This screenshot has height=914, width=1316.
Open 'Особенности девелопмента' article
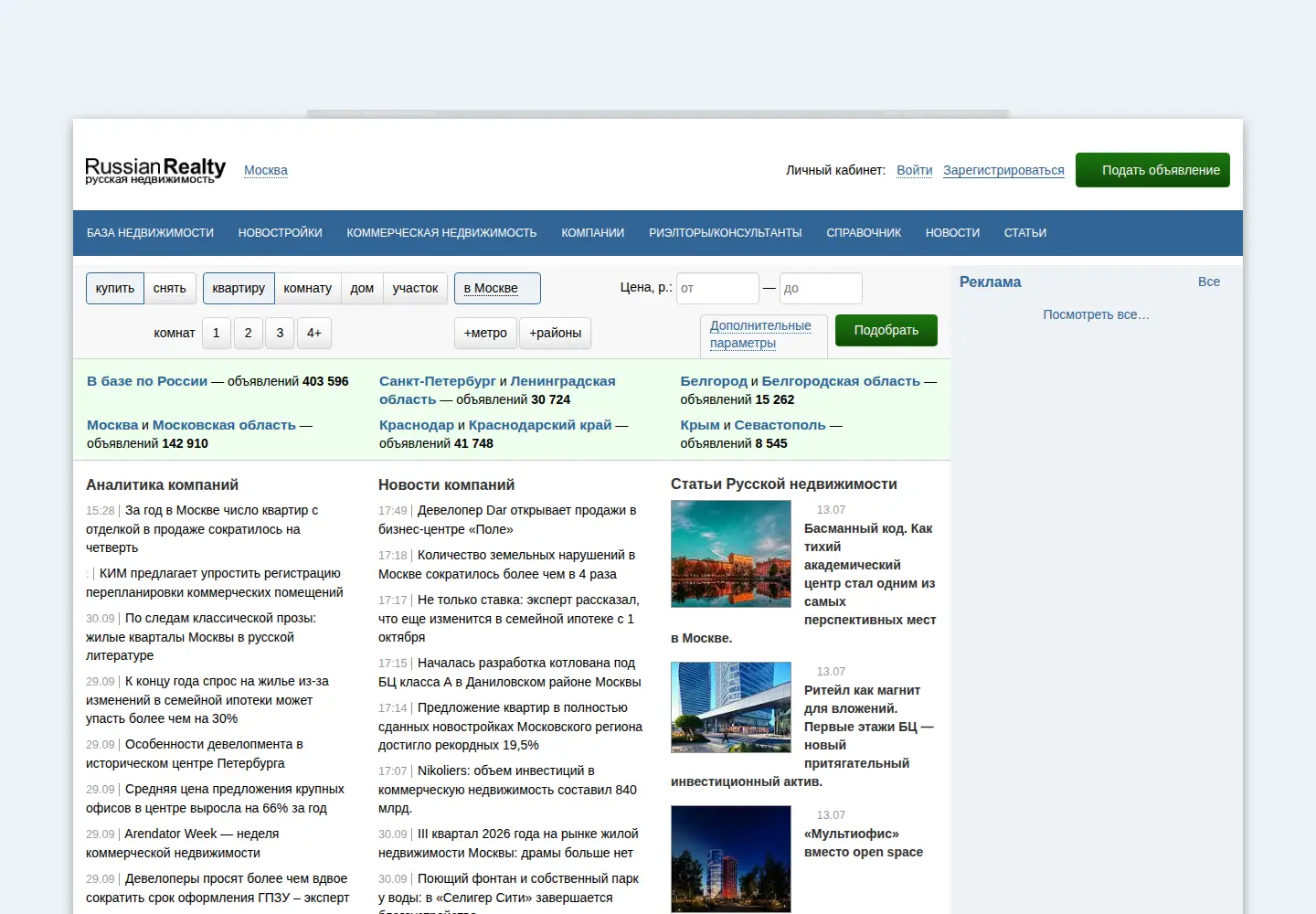click(x=195, y=754)
